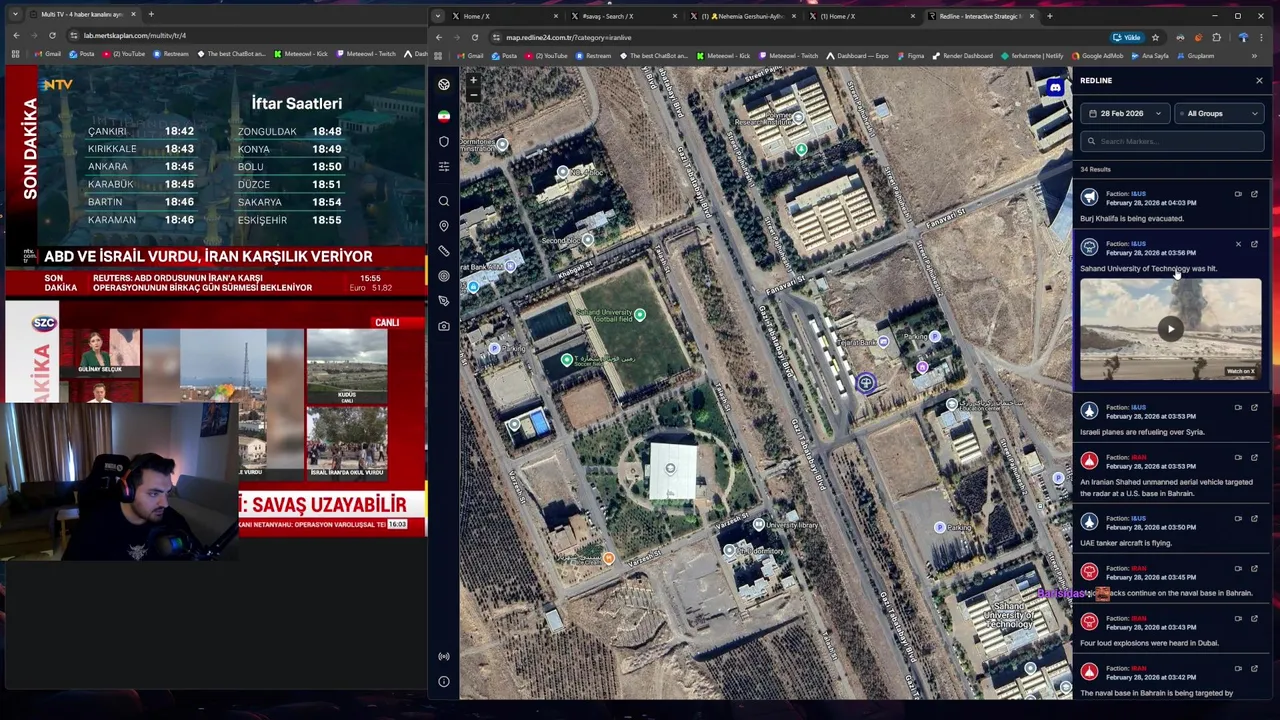
Task: Open the 28 Feb 2026 date dropdown
Action: click(x=1124, y=113)
